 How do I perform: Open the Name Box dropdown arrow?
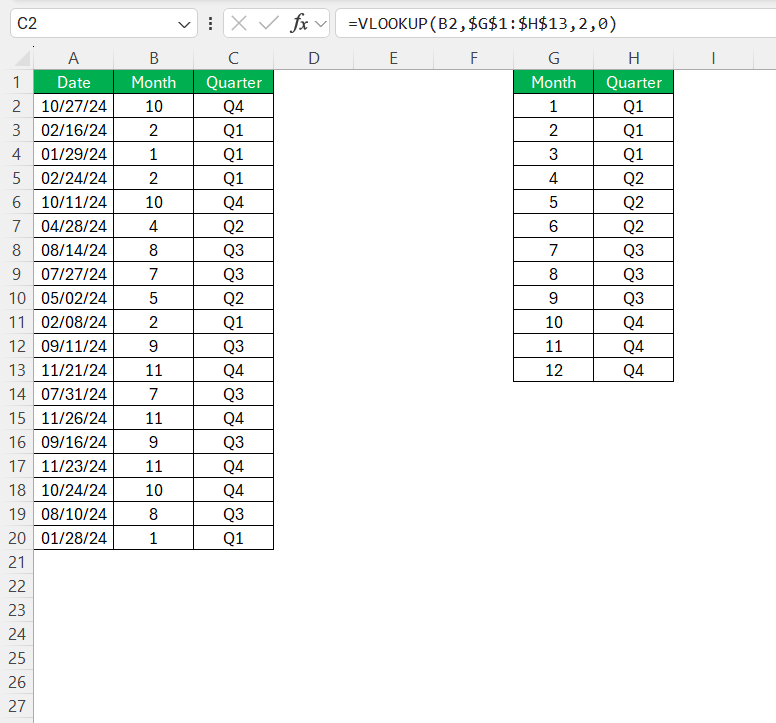point(184,24)
